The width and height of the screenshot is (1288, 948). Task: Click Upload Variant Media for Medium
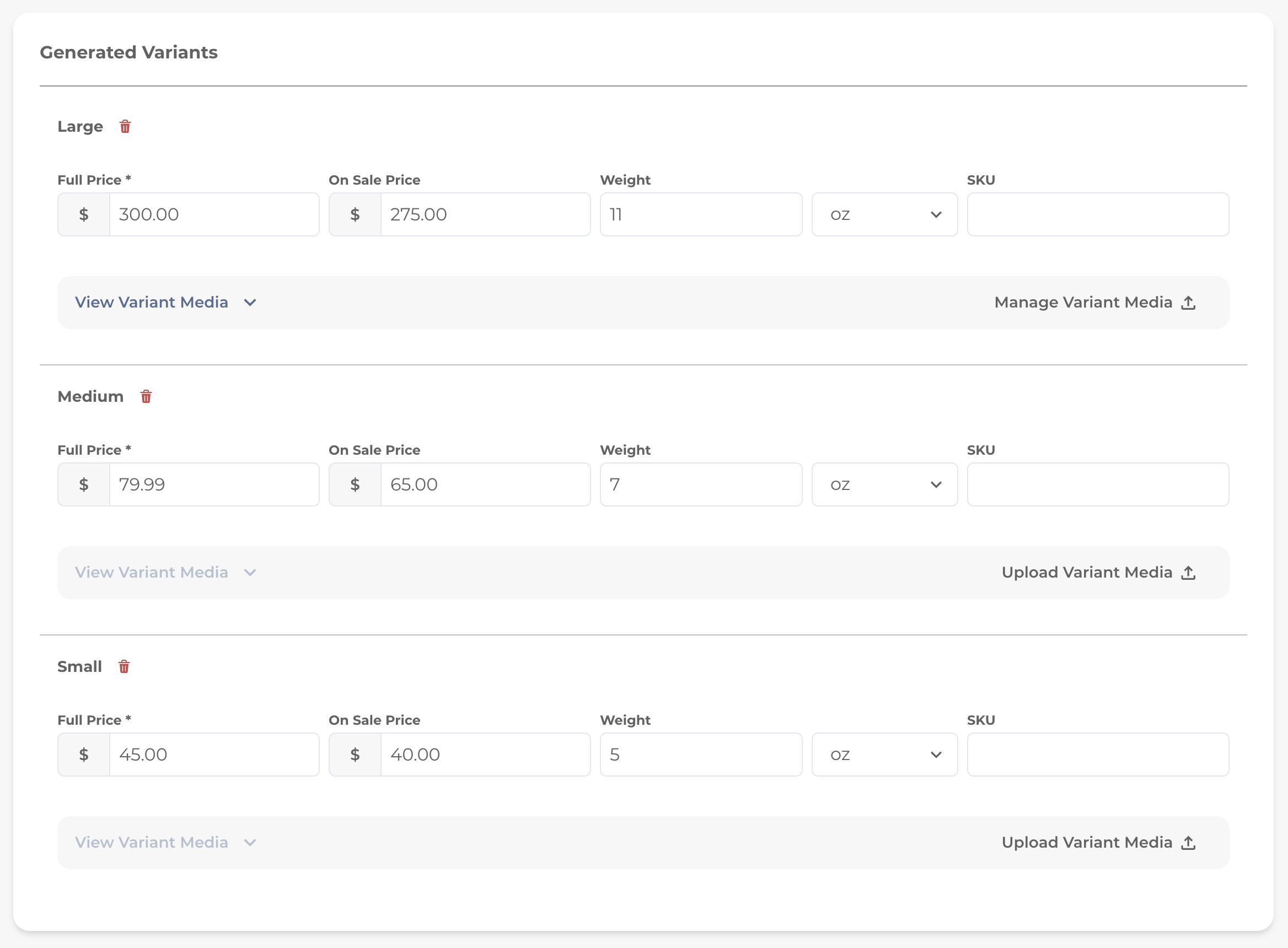(1098, 573)
